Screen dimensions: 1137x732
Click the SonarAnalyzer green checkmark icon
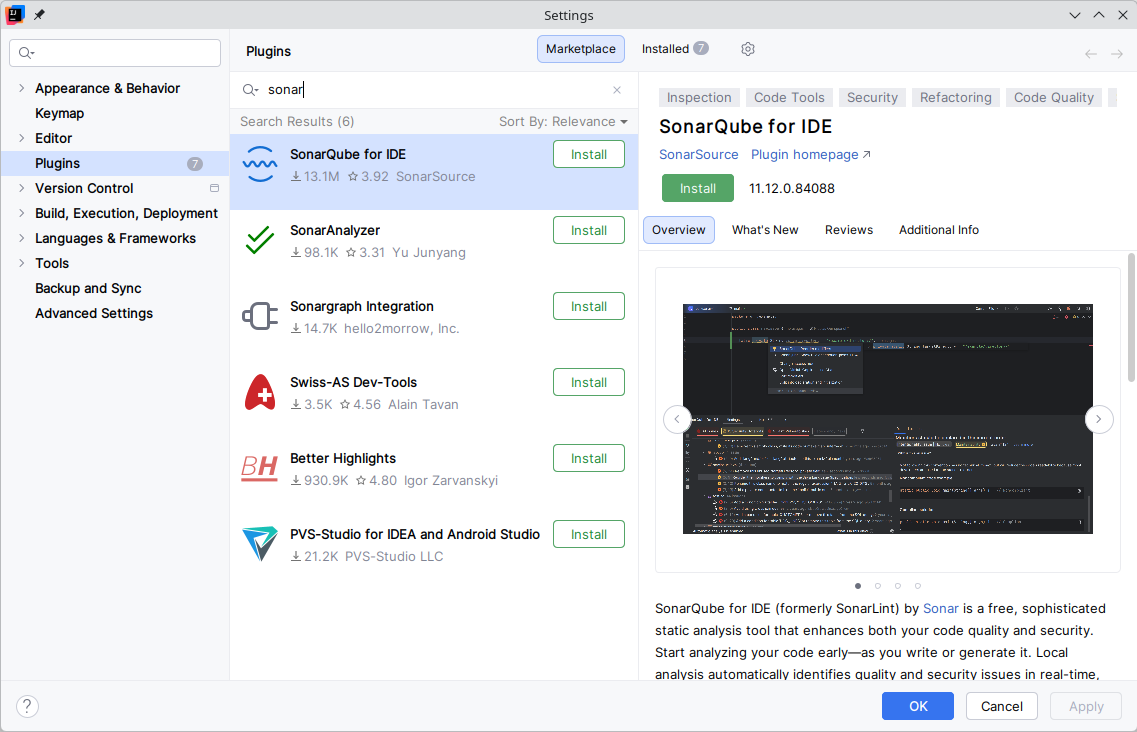click(260, 240)
